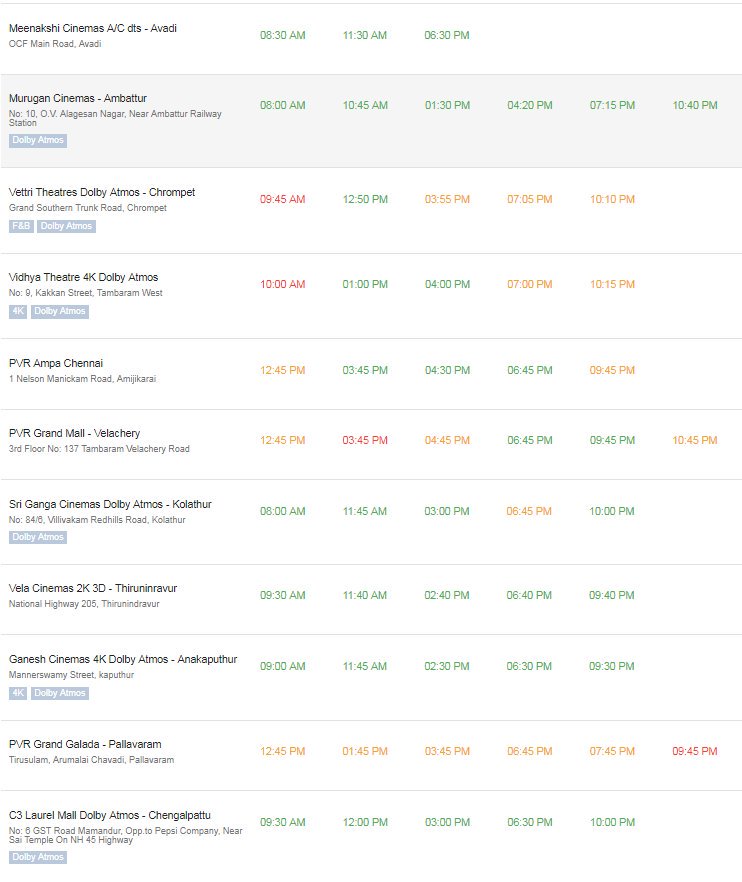Open PVR Grand Mall - Velachery

74,433
